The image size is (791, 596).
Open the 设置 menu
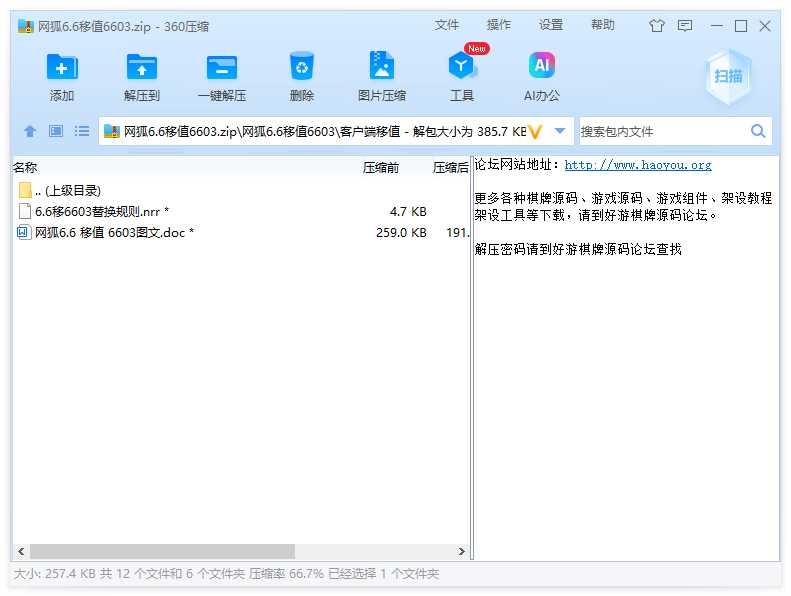coord(550,25)
